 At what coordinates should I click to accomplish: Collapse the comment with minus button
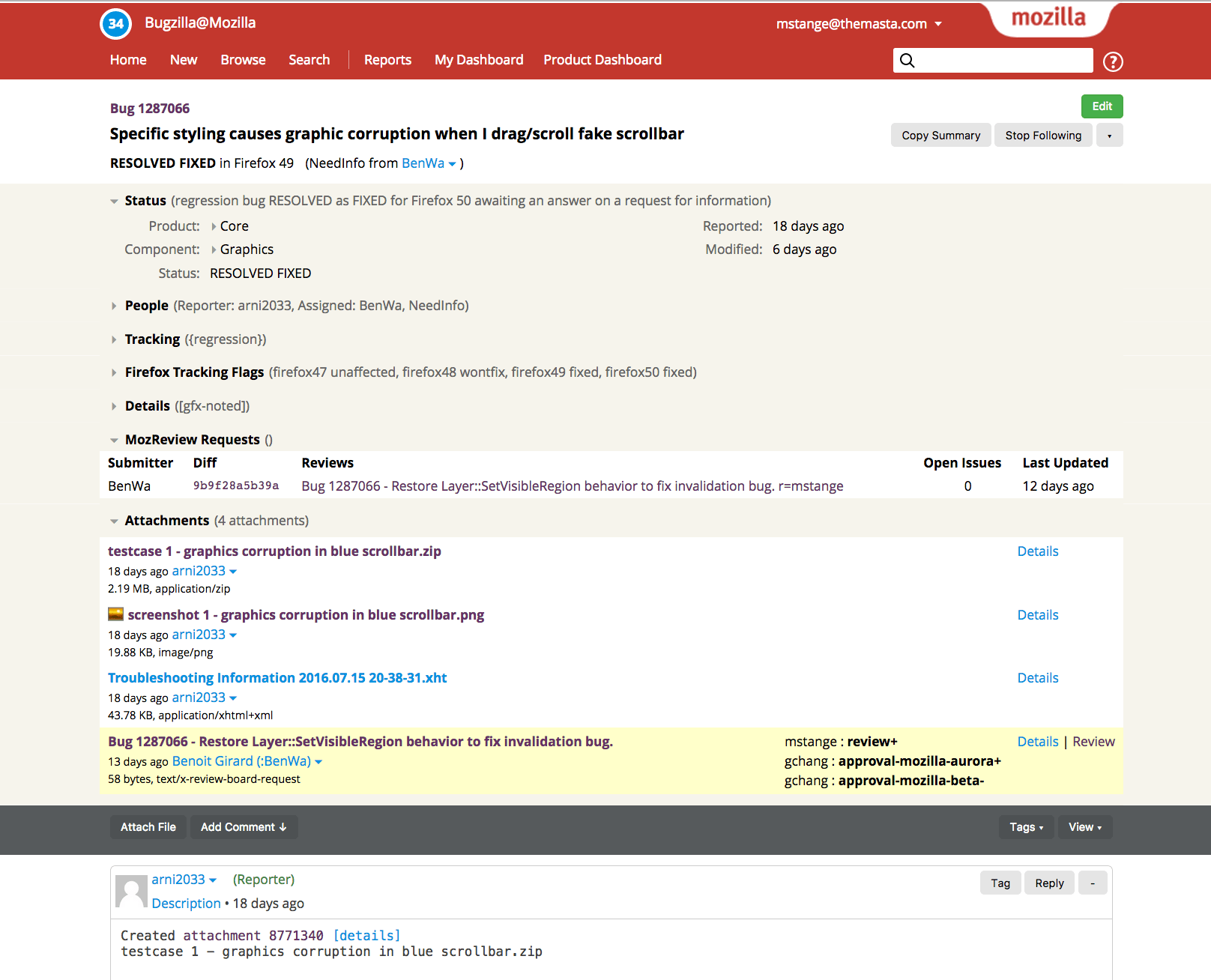[1093, 883]
